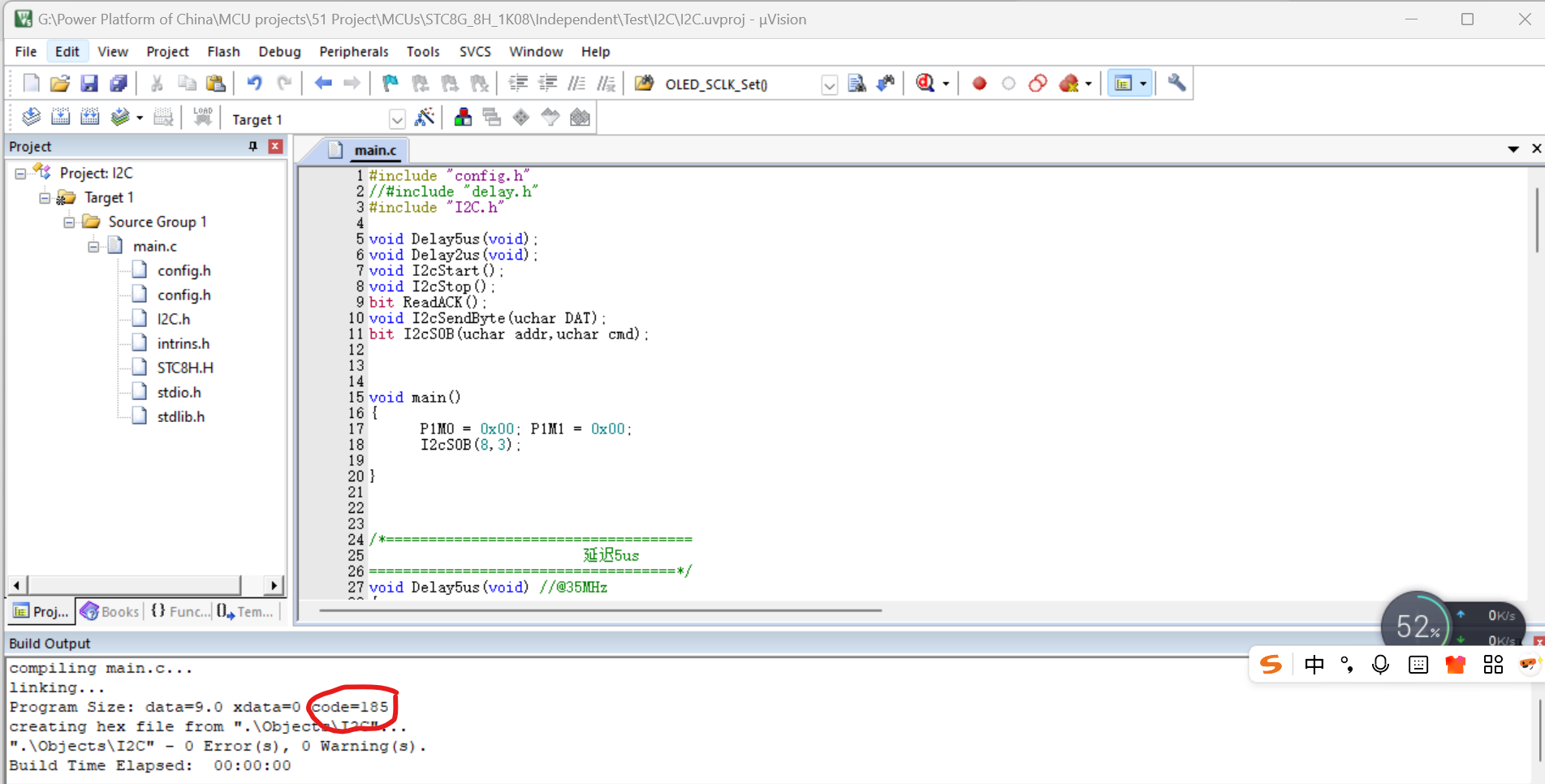Click the Batch Build icon
Viewport: 1545px width, 784px height.
[x=120, y=118]
